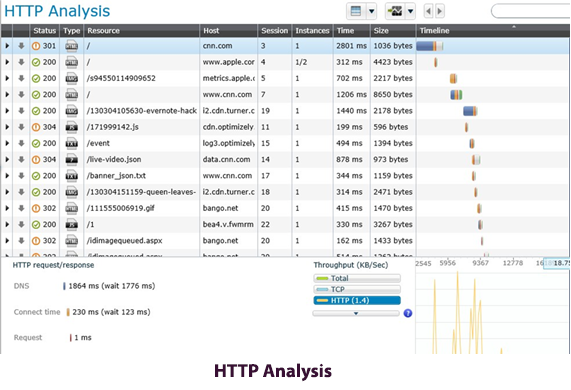Click TXT type icon for /banner_json.txt
Viewport: 571px width, 390px height.
pyautogui.click(x=71, y=176)
